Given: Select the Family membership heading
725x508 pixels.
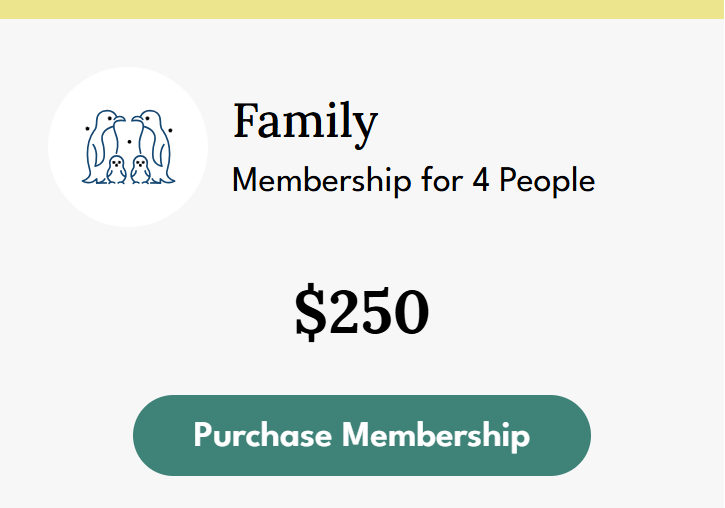Looking at the screenshot, I should coord(305,121).
